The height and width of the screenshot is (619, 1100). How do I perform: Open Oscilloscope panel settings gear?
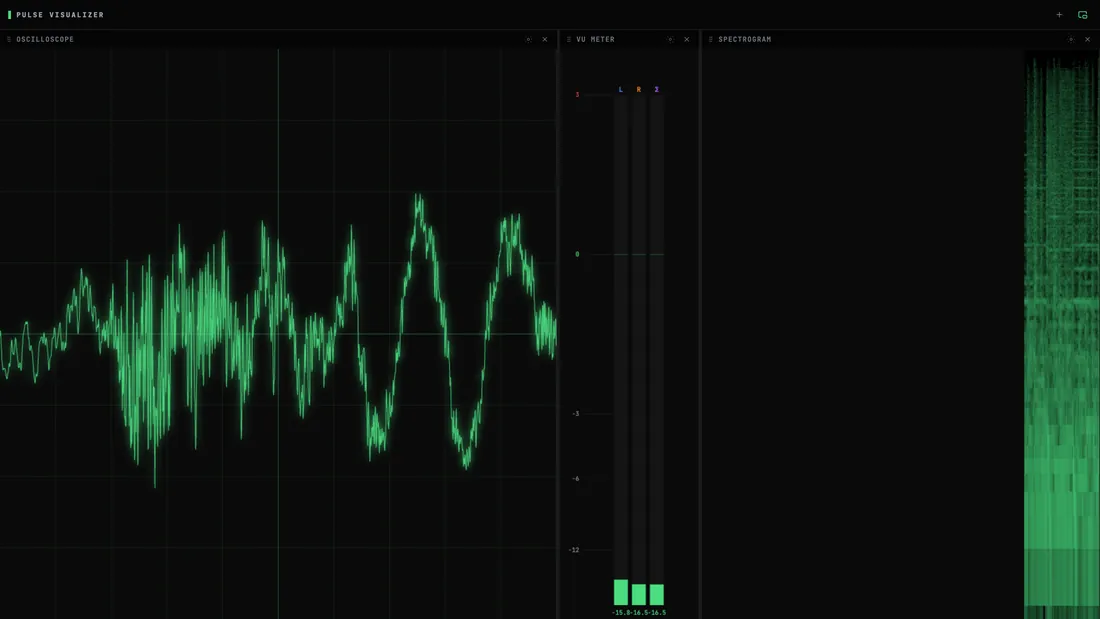(528, 39)
